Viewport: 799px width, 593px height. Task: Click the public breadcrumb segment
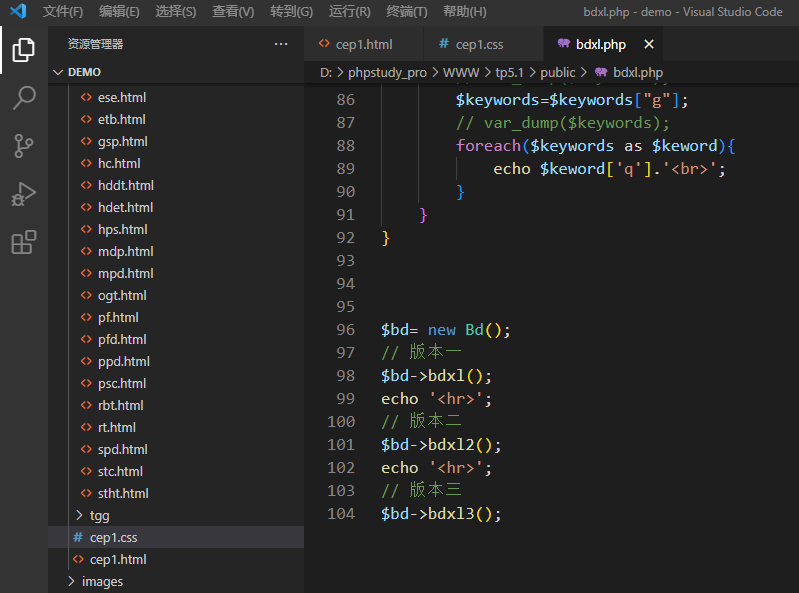[x=557, y=73]
